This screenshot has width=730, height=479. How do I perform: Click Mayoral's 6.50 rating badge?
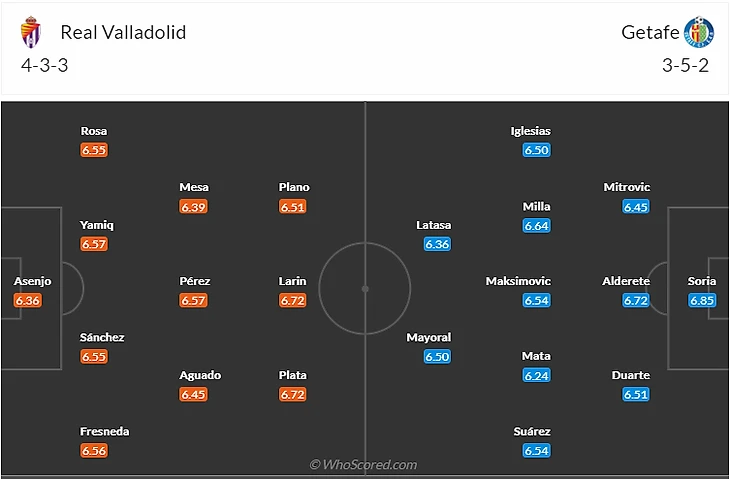(x=437, y=357)
